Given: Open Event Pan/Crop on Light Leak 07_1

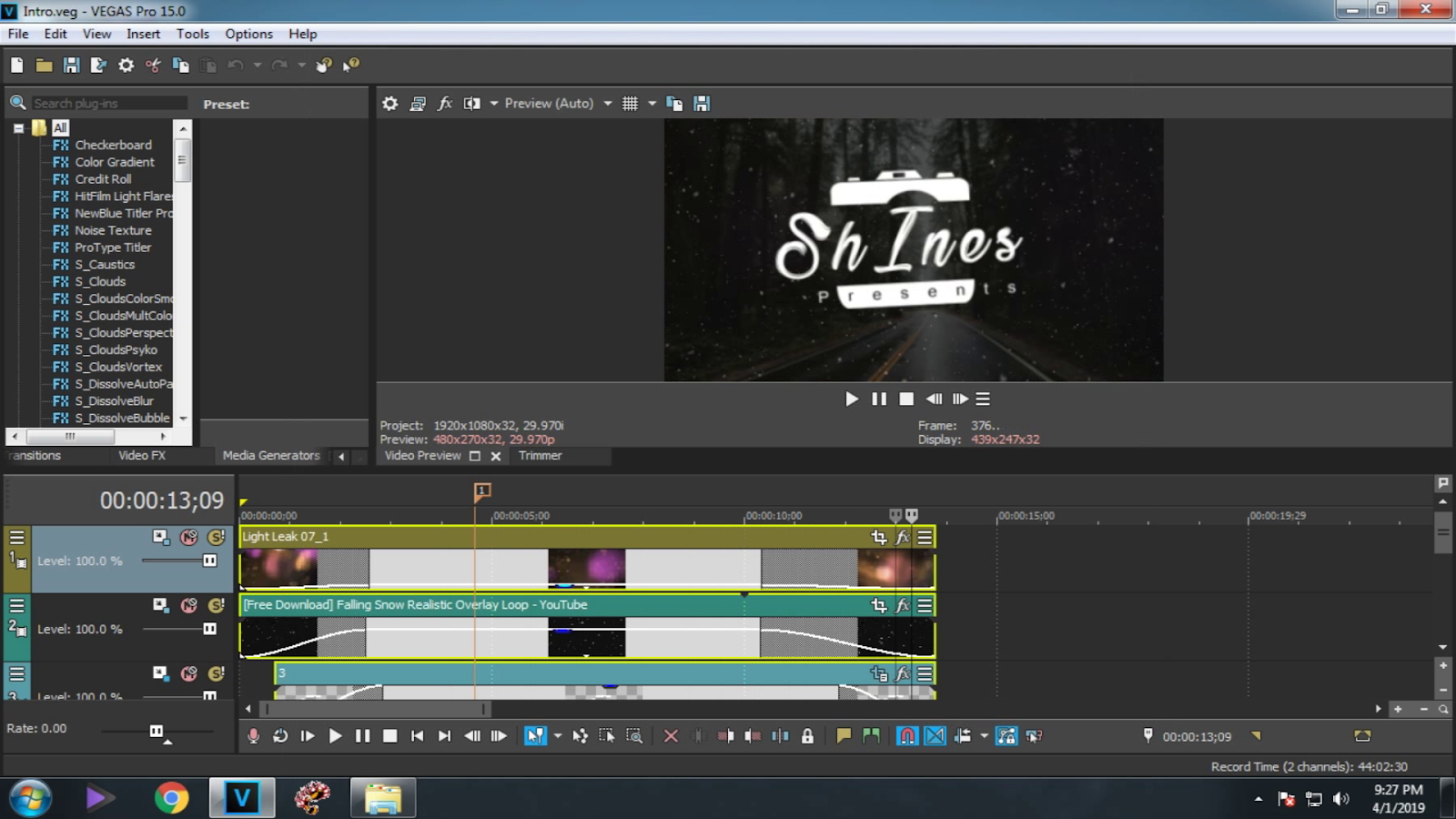Looking at the screenshot, I should tap(878, 537).
